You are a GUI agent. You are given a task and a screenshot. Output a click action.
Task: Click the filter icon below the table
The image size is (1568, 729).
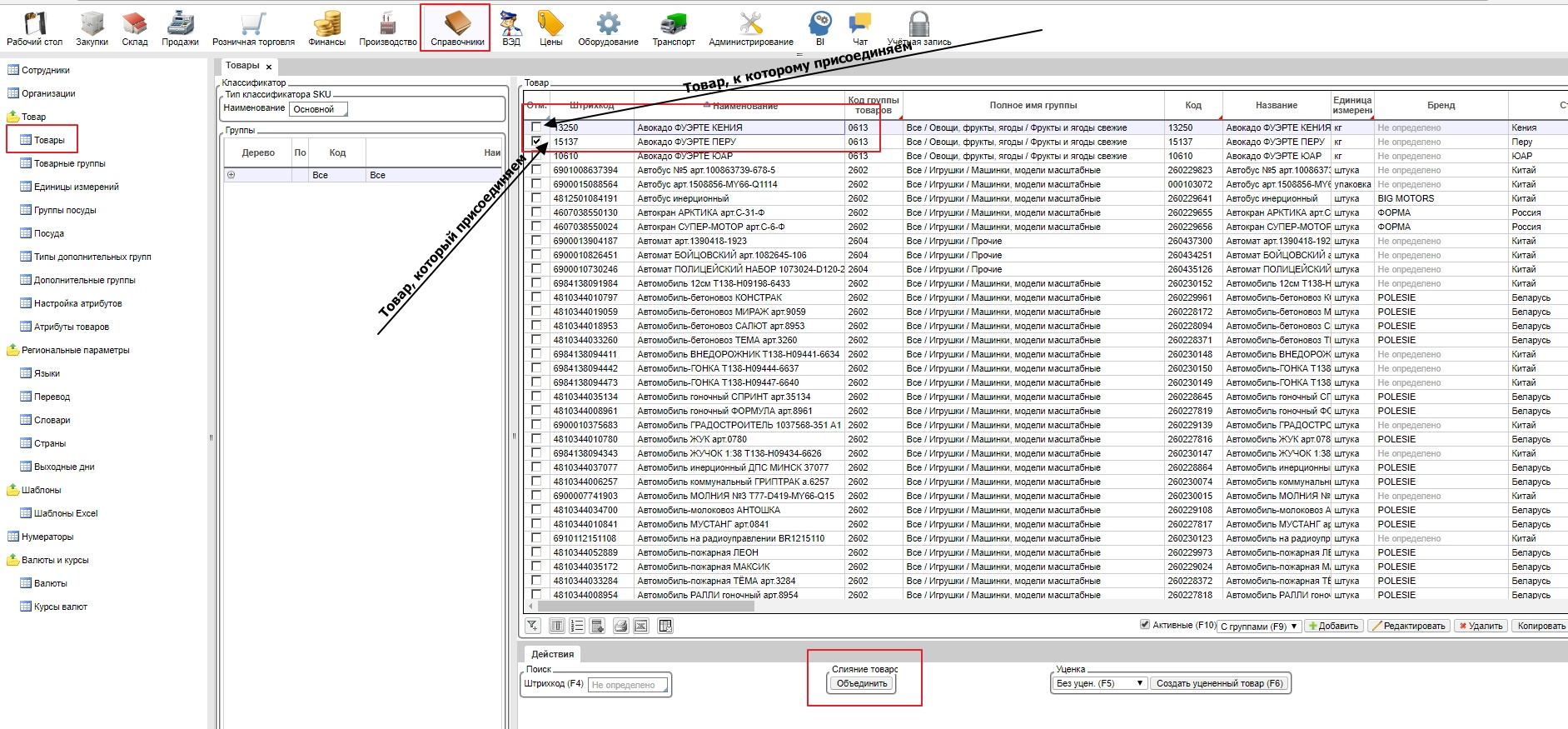pyautogui.click(x=533, y=626)
